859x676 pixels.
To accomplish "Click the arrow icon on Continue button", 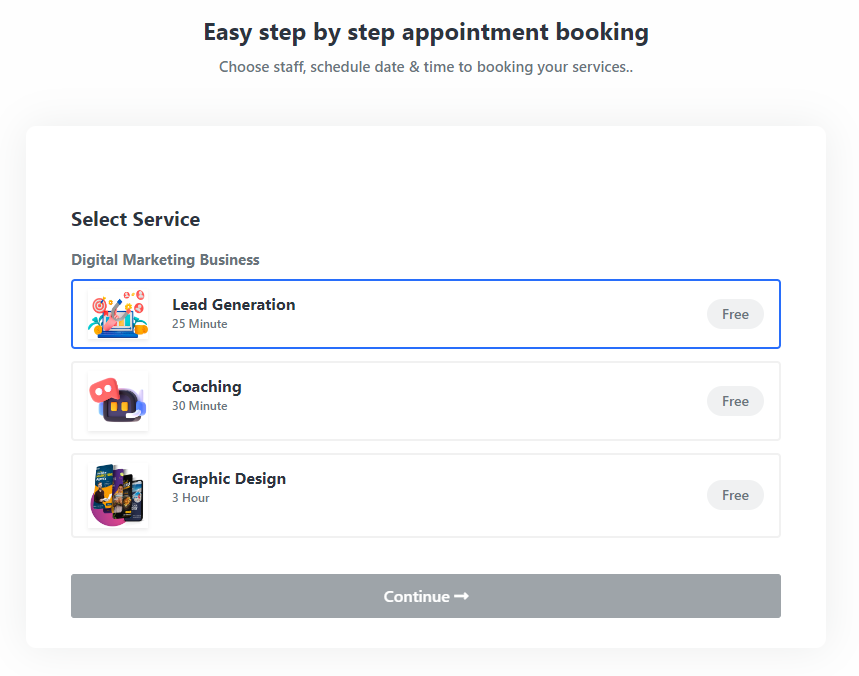I will click(x=461, y=596).
